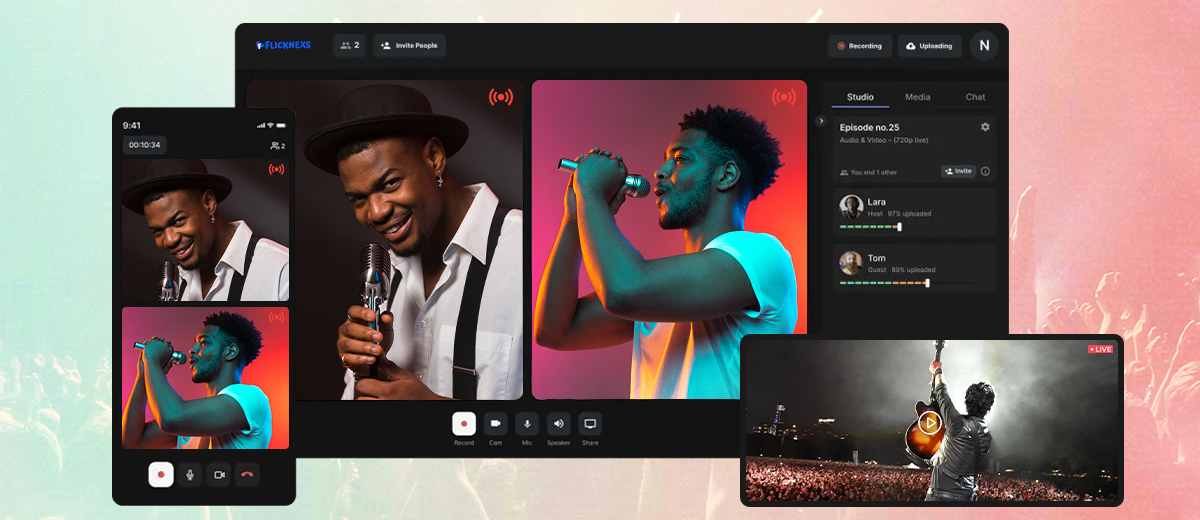Click Tom's upload progress bar handle
1200x520 pixels.
click(927, 283)
